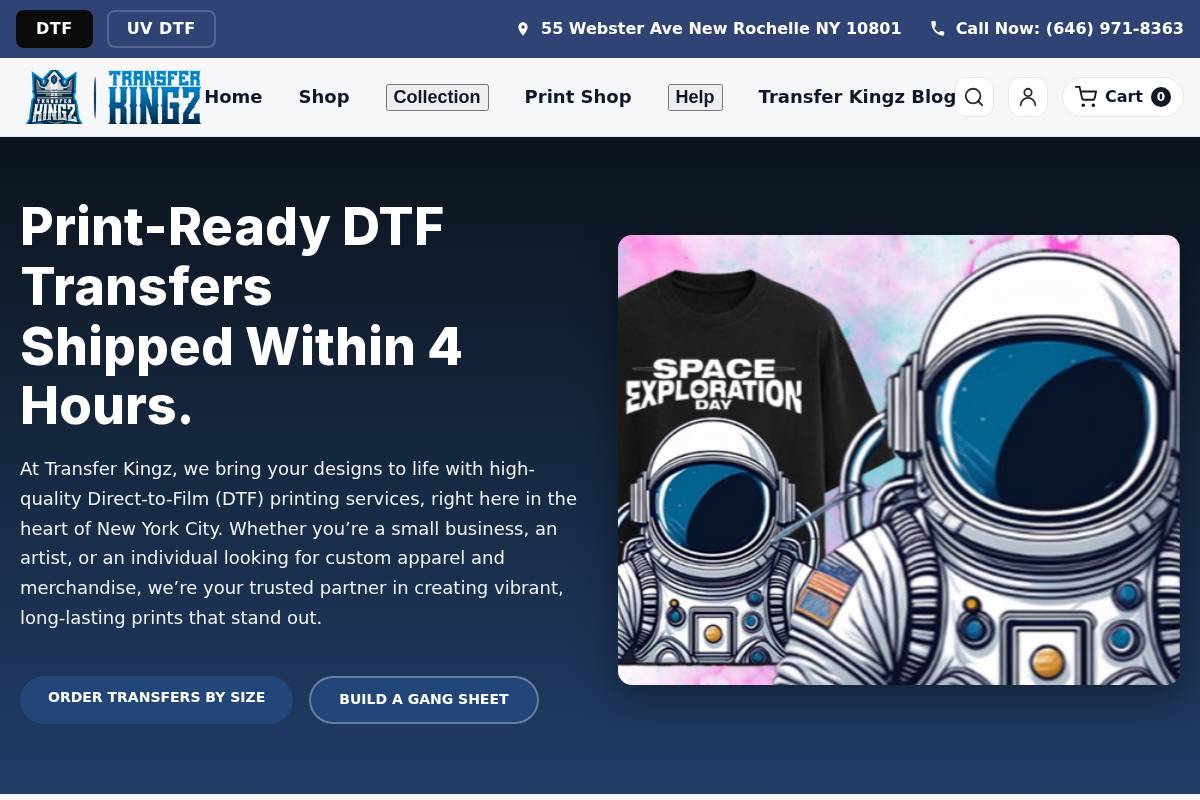
Task: Expand the Shop menu
Action: pyautogui.click(x=324, y=97)
